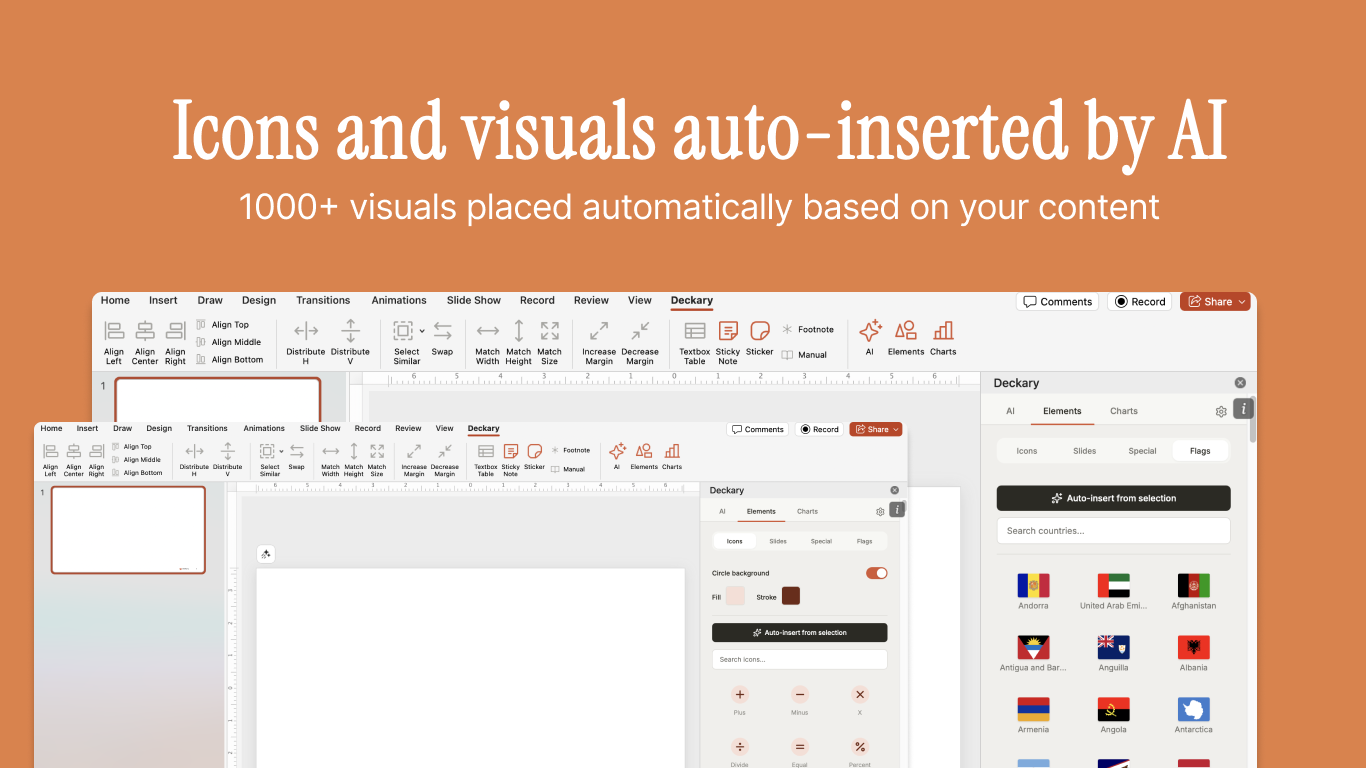Switch to the Flags tab in Deckary panel

pyautogui.click(x=1200, y=450)
